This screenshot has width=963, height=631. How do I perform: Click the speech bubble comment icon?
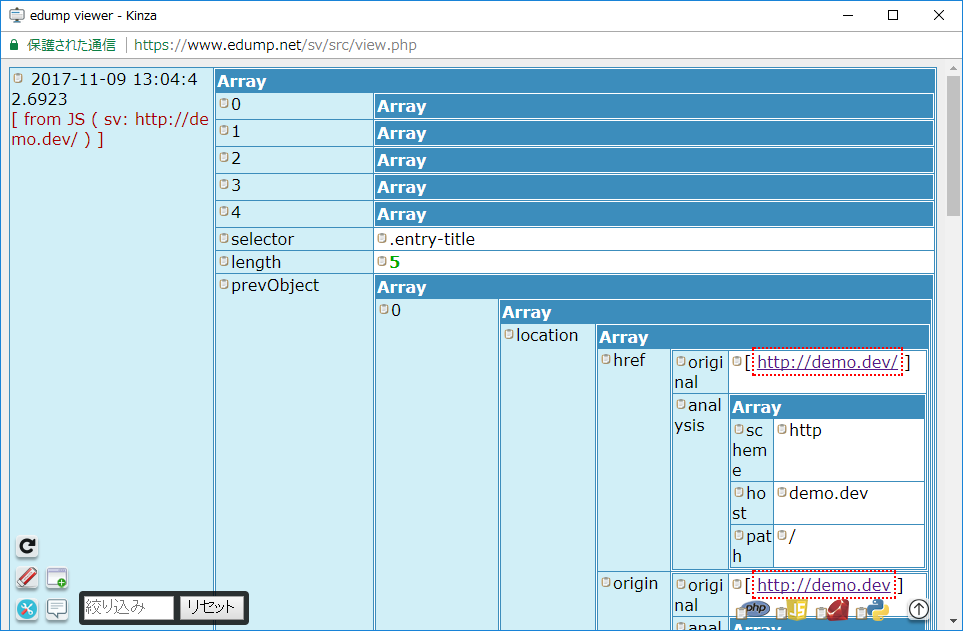click(57, 609)
